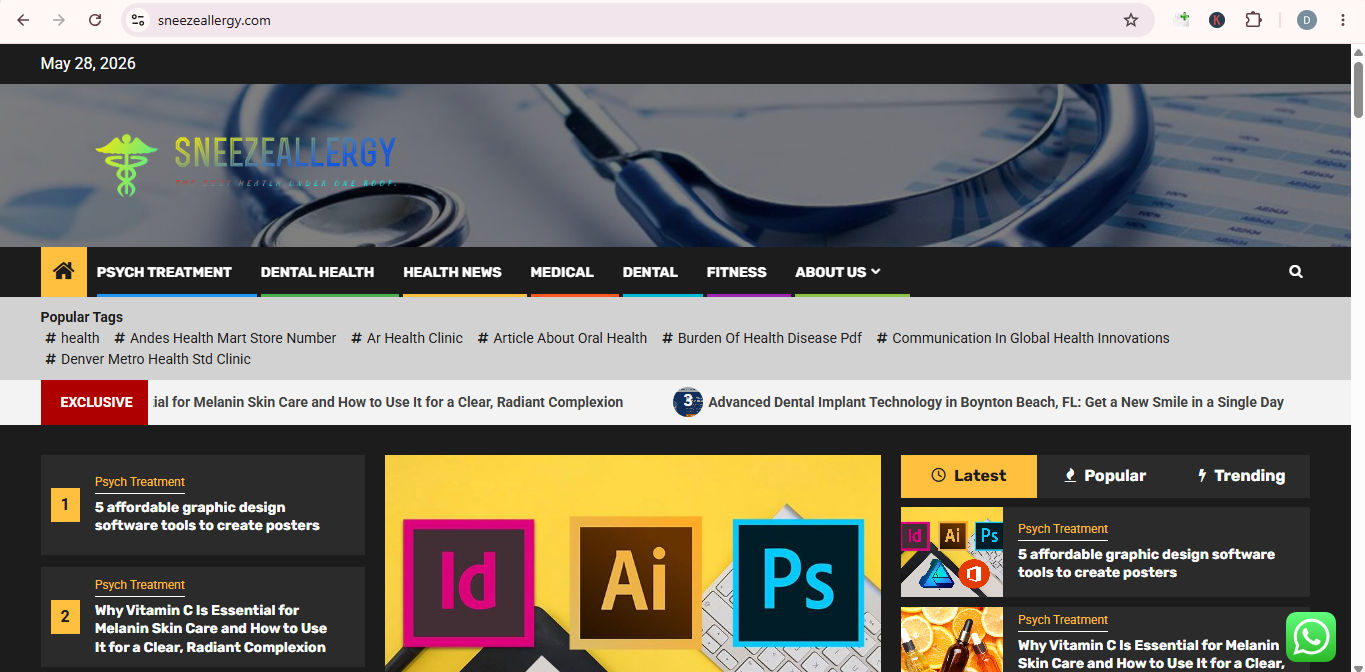Open numbered article 1 about graphic design software
The image size is (1365, 672).
(x=207, y=516)
